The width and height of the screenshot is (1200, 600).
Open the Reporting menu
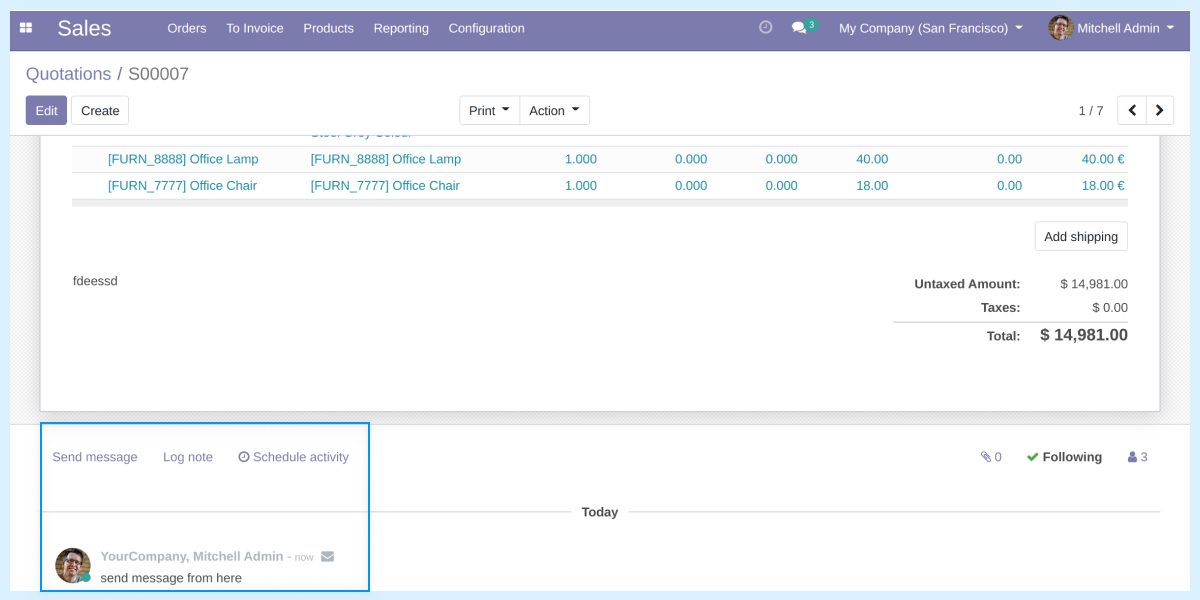coord(401,28)
